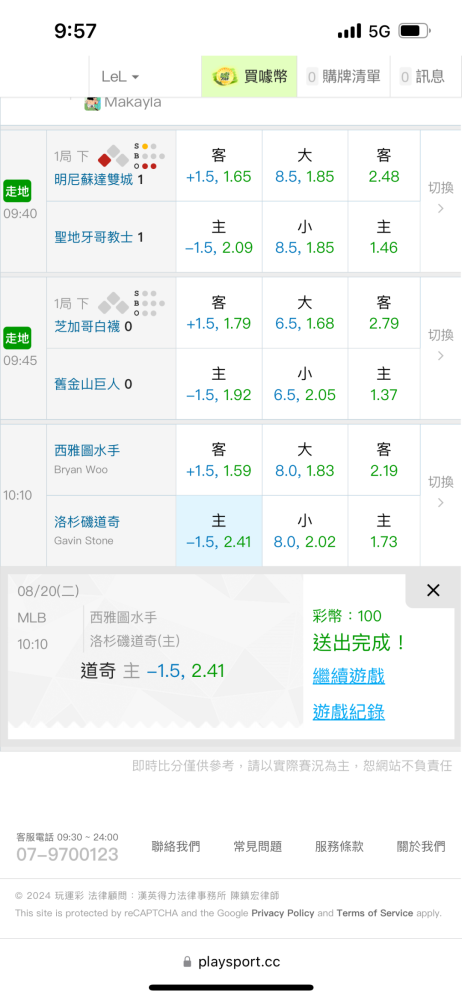Click 服務條款 footer link
462x1000 pixels.
[x=339, y=846]
